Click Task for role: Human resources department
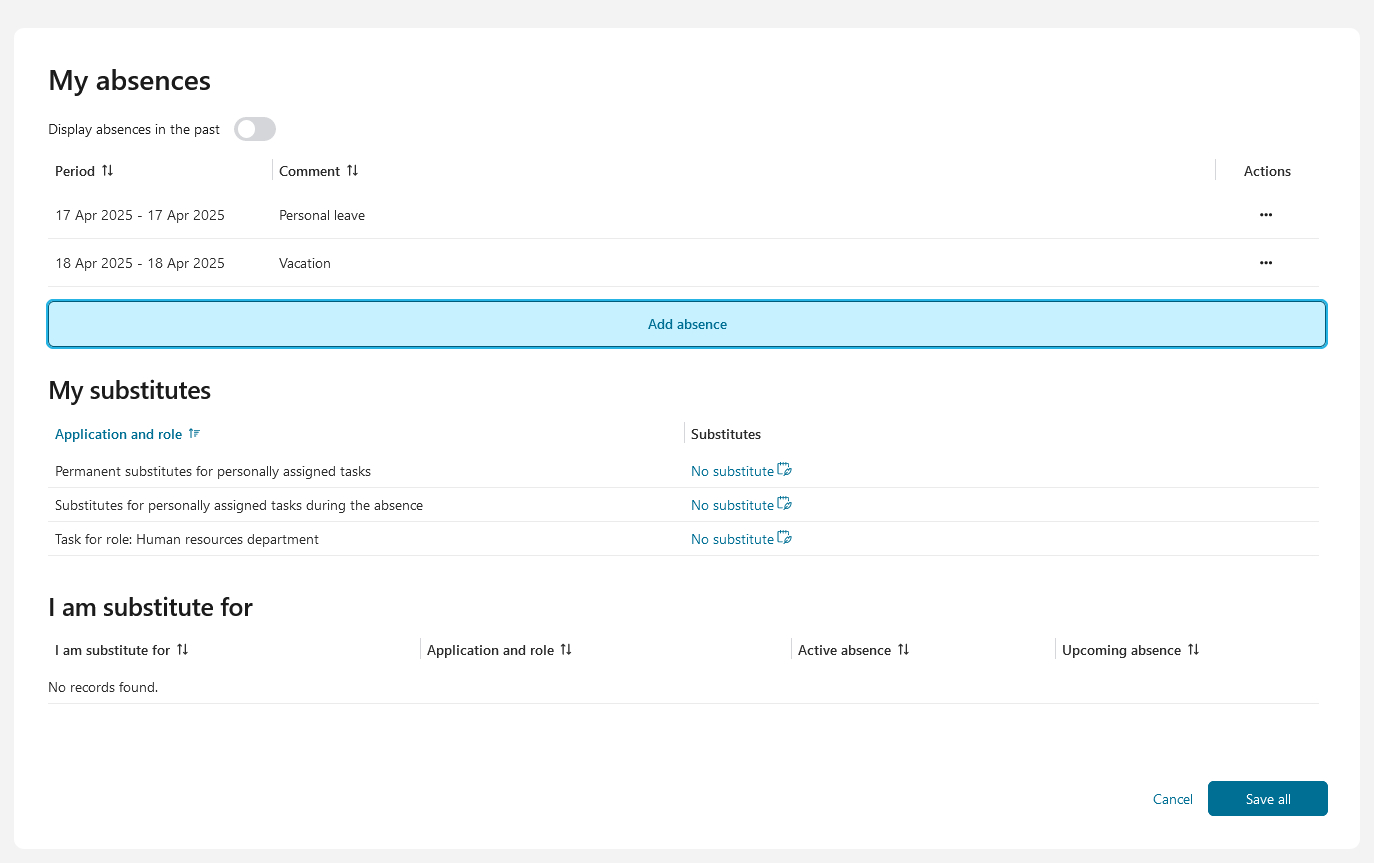The width and height of the screenshot is (1374, 863). tap(187, 539)
